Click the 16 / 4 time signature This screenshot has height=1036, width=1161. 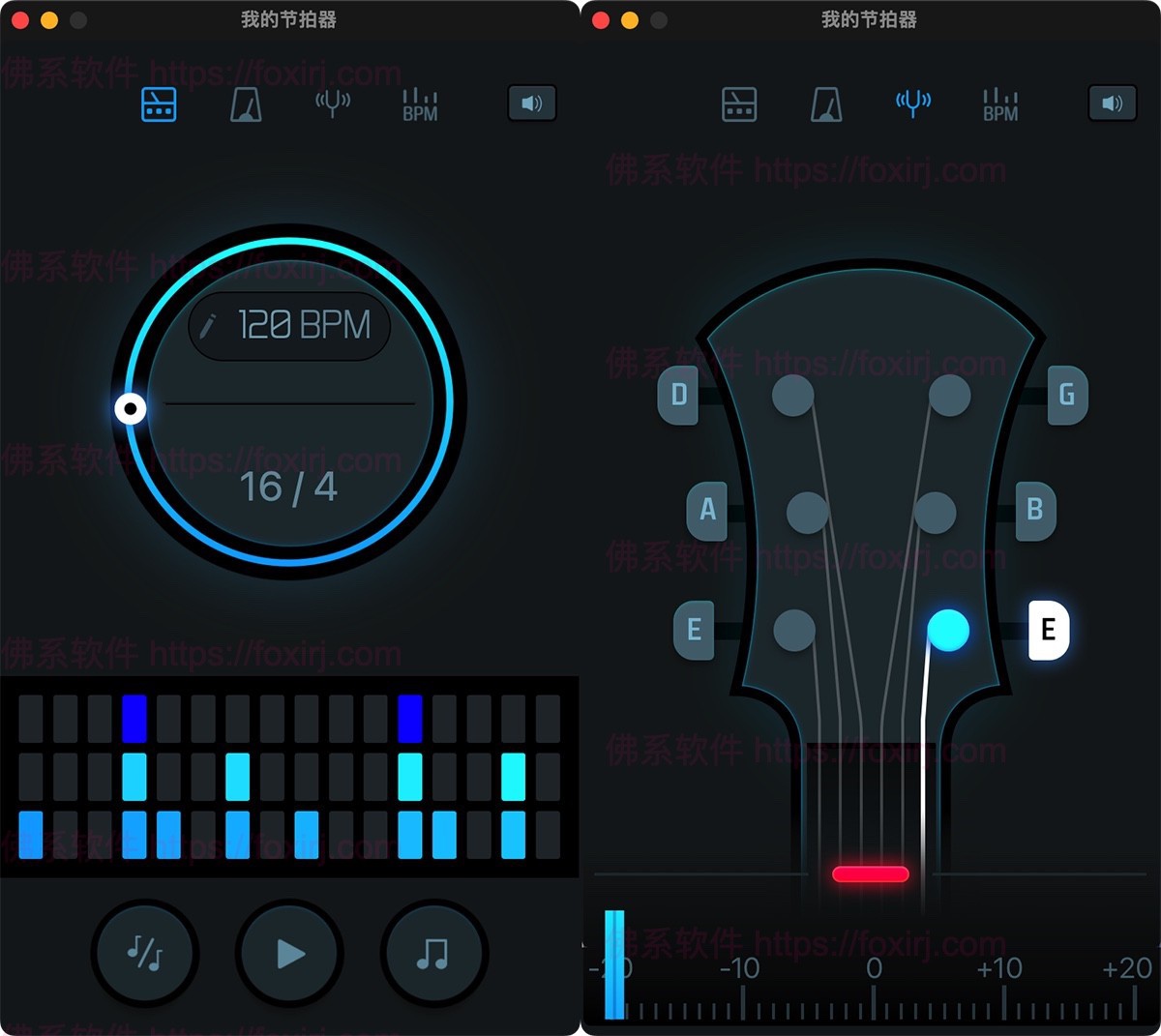[x=288, y=487]
